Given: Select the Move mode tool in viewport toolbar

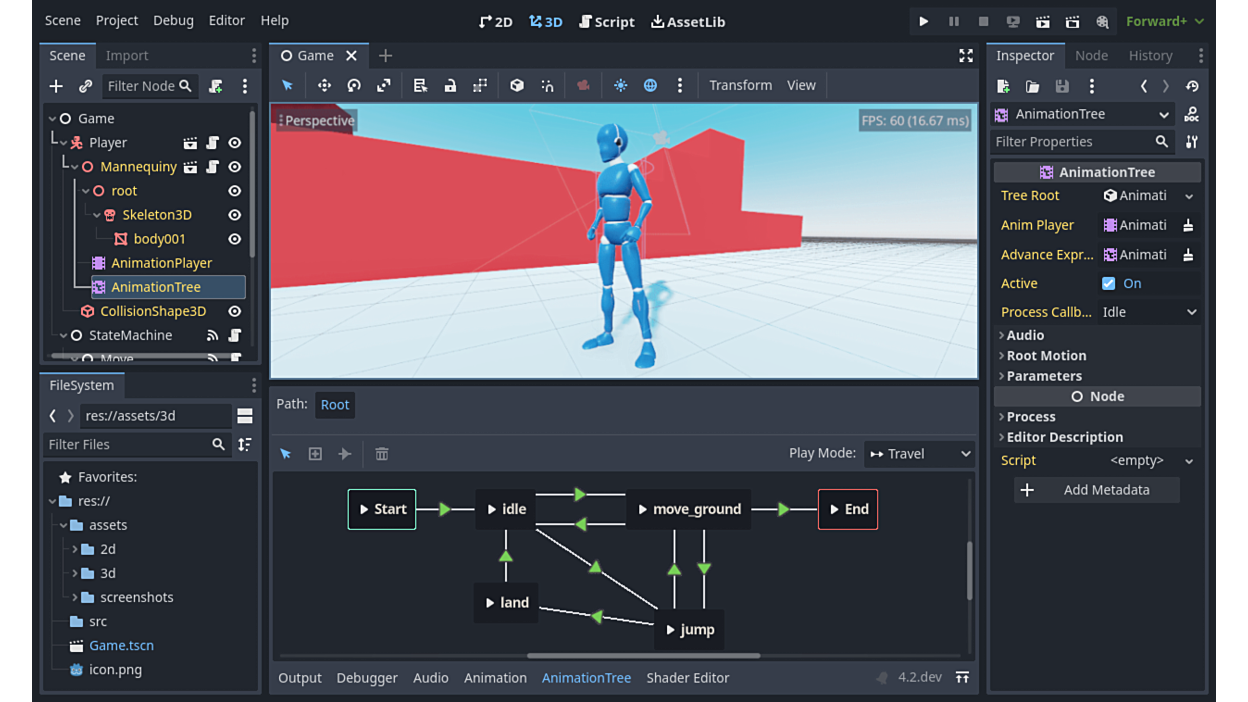Looking at the screenshot, I should (x=324, y=86).
